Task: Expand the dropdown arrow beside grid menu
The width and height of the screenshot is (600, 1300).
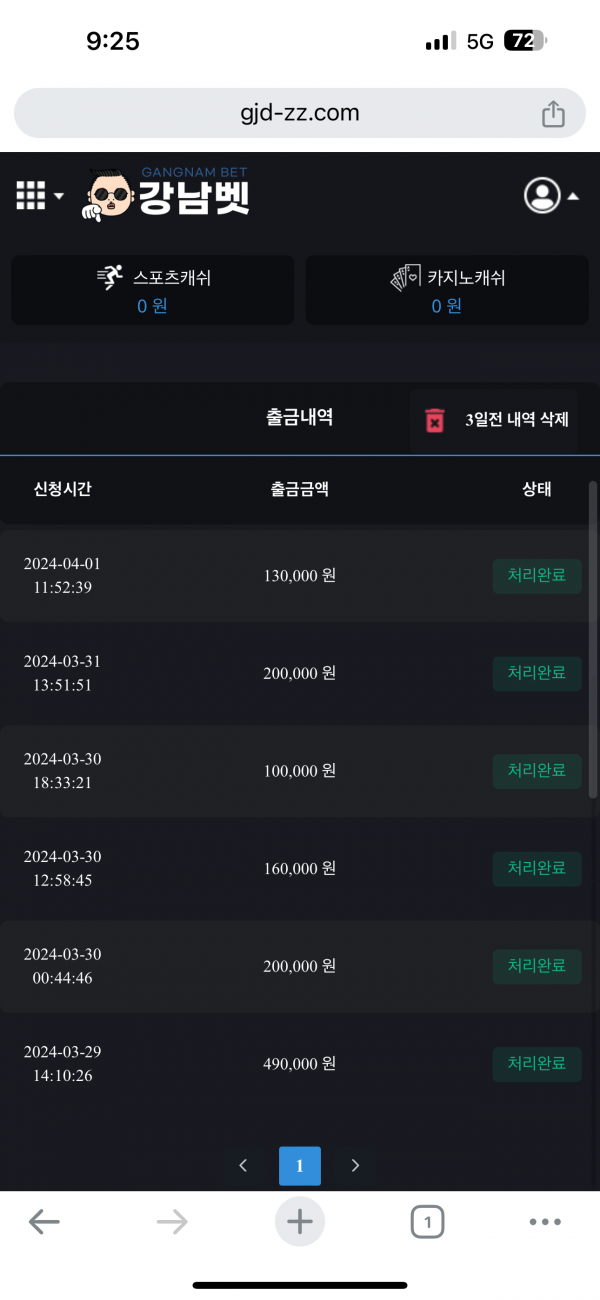Action: (x=59, y=196)
